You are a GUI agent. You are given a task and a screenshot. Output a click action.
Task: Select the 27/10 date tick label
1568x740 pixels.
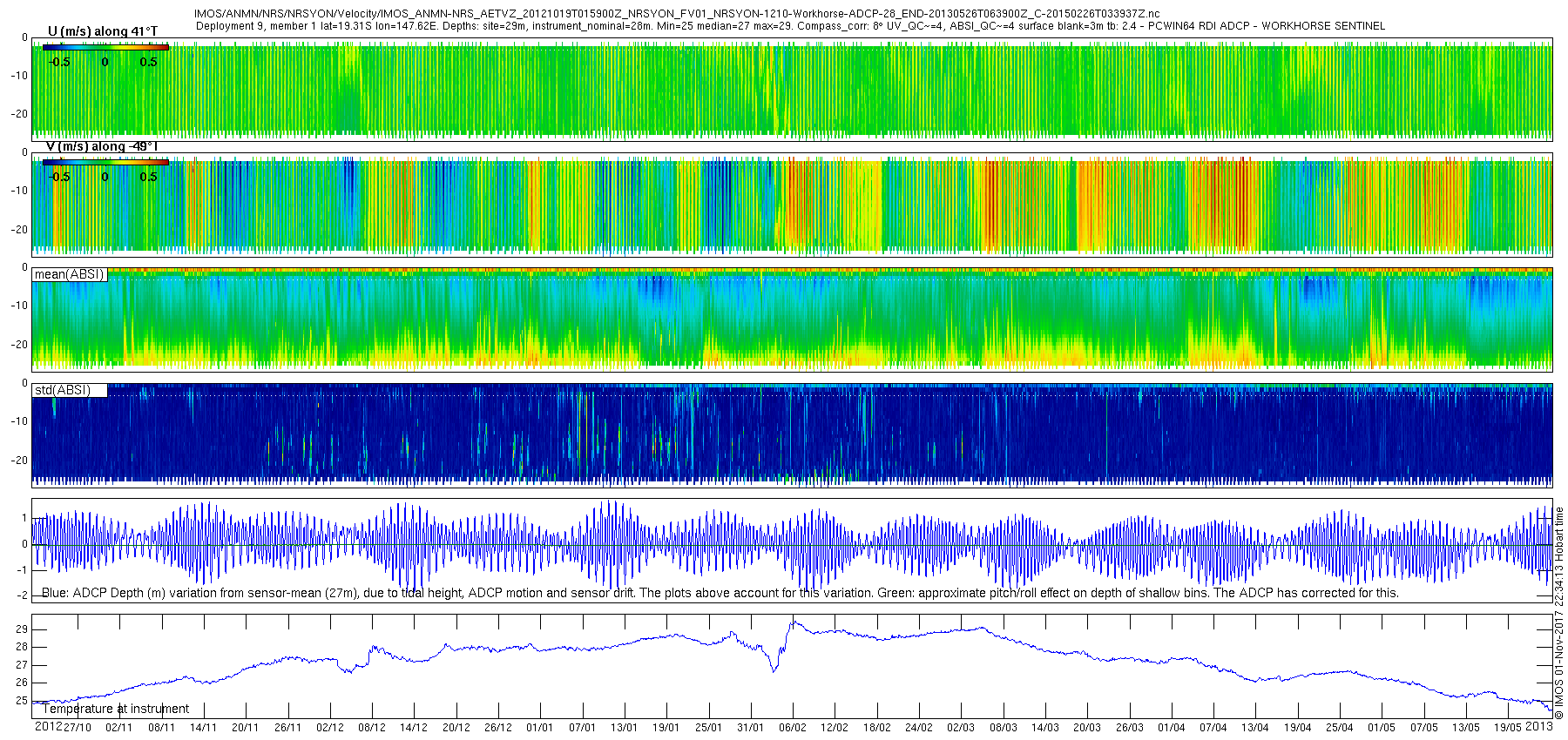78,728
